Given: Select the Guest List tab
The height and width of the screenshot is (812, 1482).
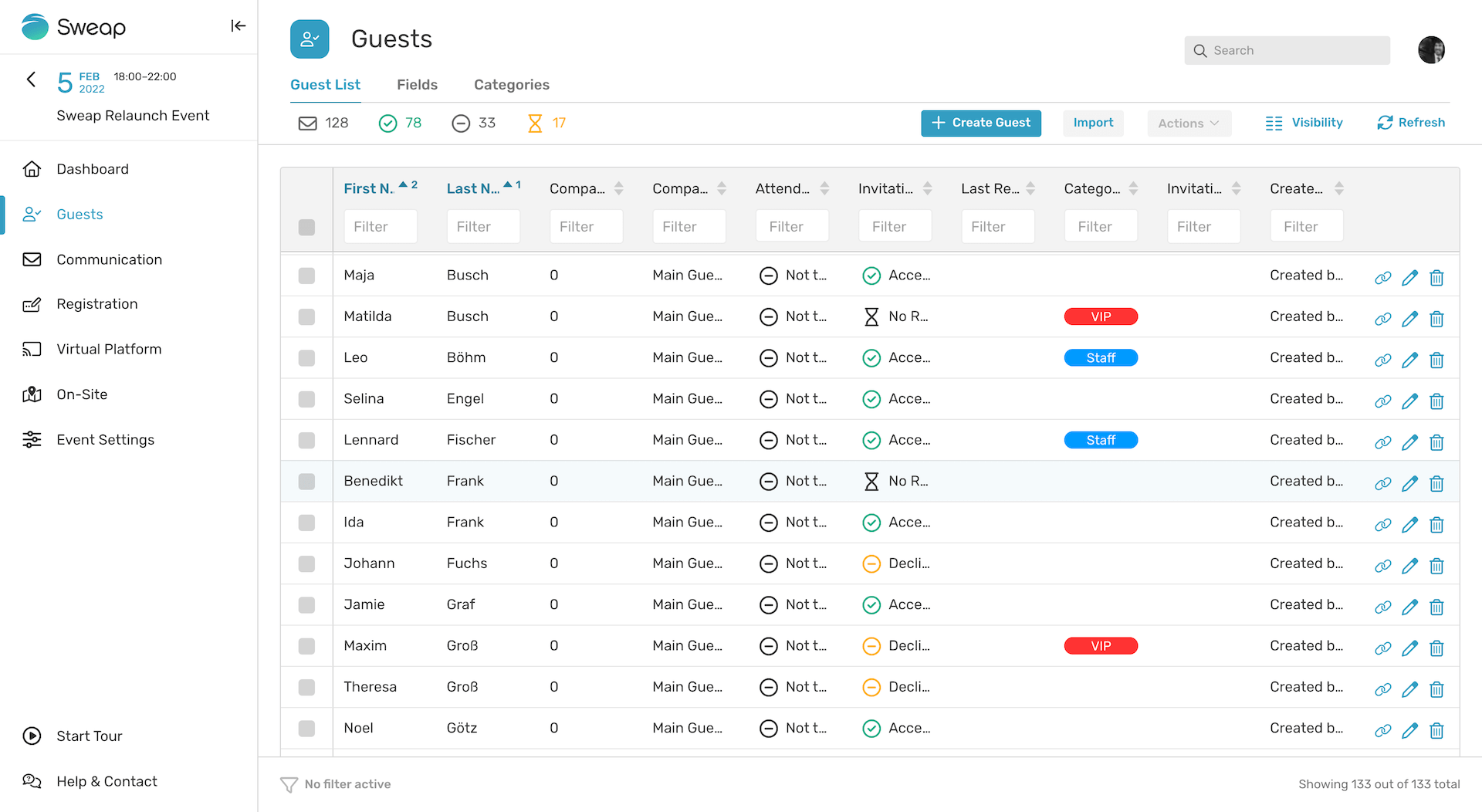Looking at the screenshot, I should 325,85.
